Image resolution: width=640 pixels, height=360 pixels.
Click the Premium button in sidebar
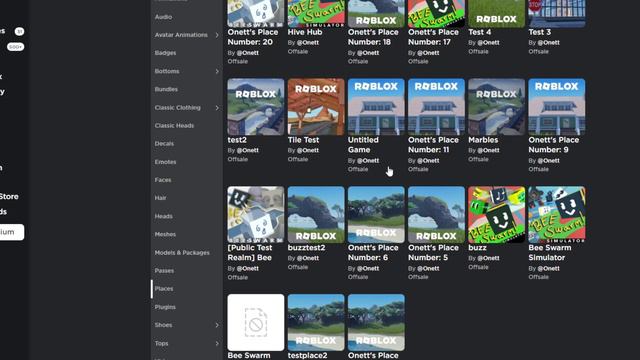[12, 232]
